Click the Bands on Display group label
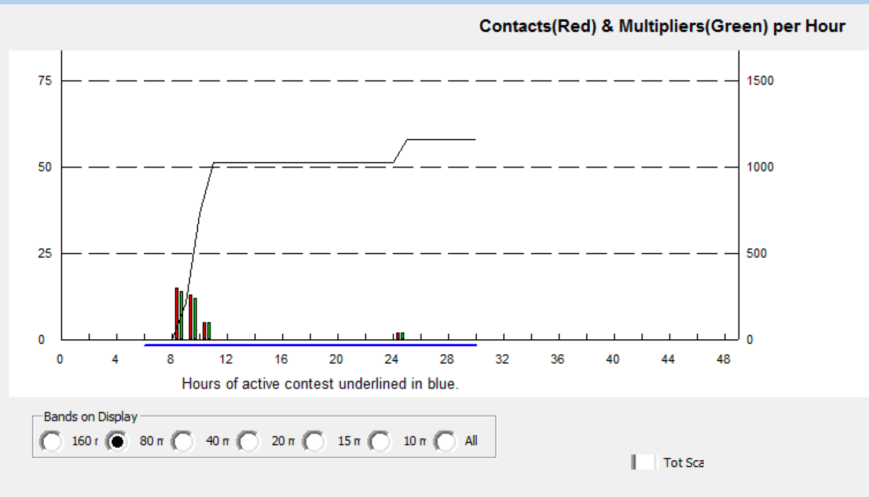 pyautogui.click(x=91, y=417)
